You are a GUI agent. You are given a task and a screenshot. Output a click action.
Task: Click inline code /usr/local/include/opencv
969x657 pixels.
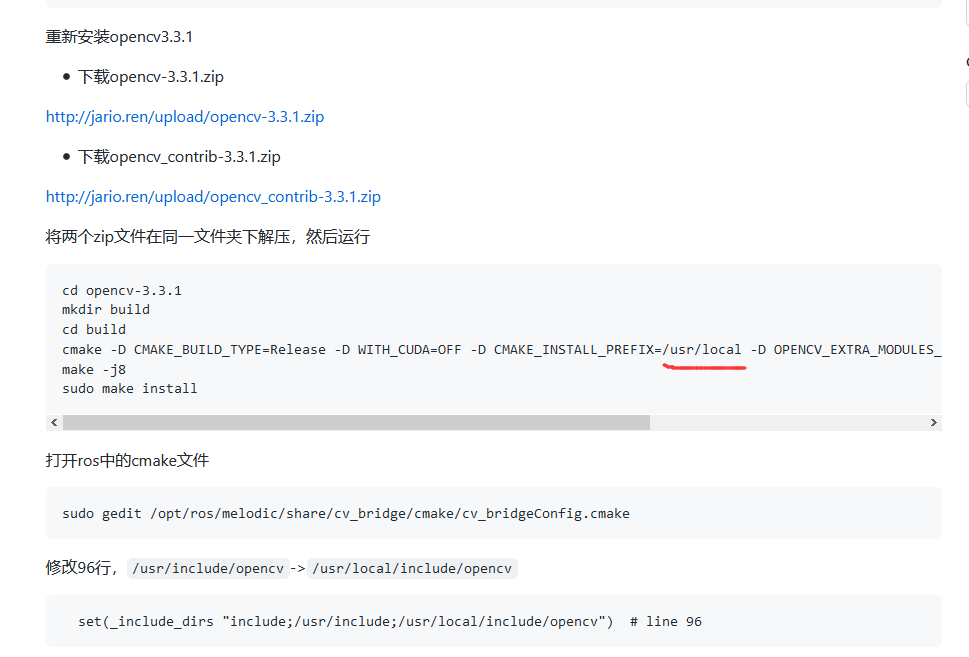[x=412, y=569]
